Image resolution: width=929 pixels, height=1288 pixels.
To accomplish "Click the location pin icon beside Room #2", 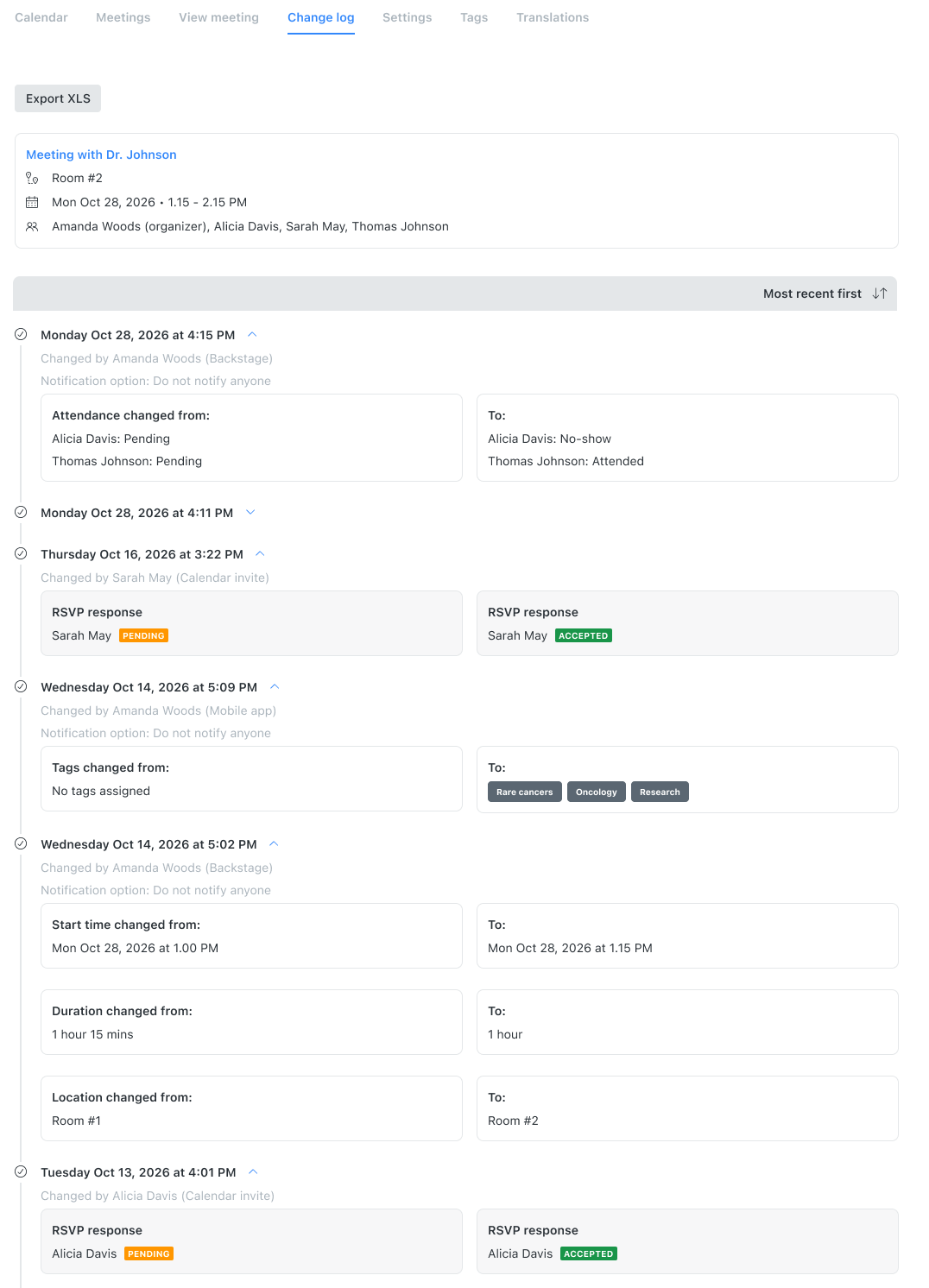I will tap(32, 178).
